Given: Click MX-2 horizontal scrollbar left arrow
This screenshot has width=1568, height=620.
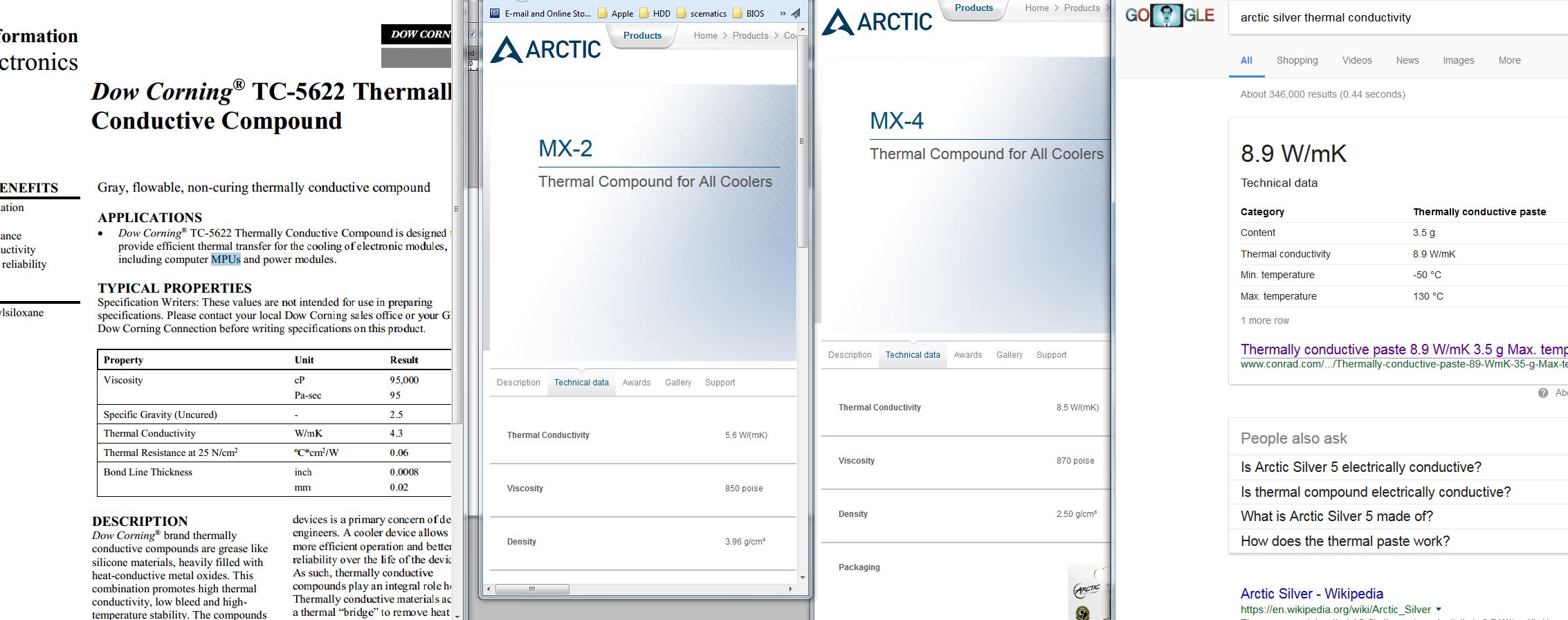Looking at the screenshot, I should (x=489, y=589).
